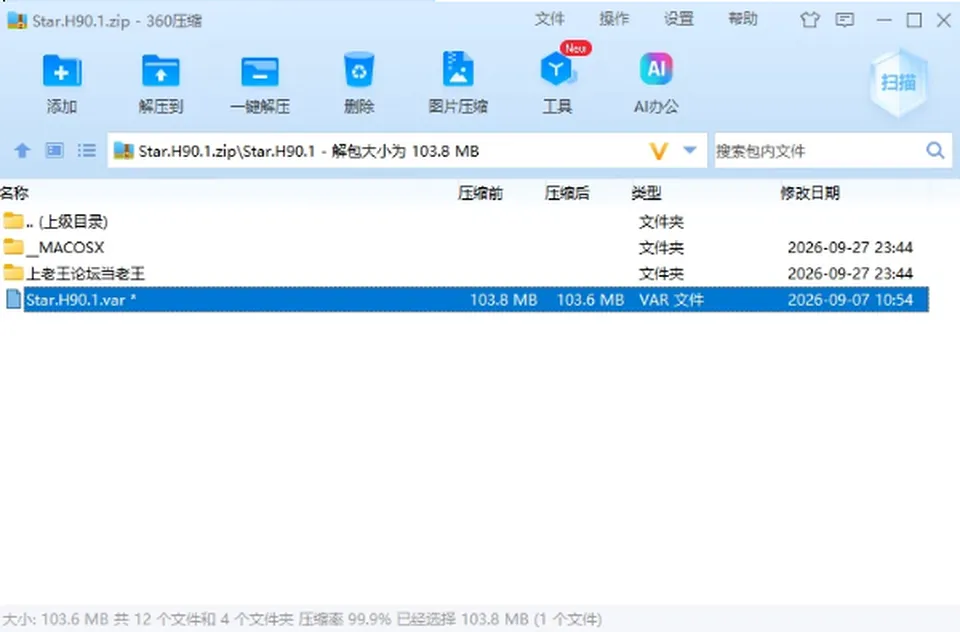Expand the address path dropdown arrow
Viewport: 960px width, 632px height.
(690, 150)
